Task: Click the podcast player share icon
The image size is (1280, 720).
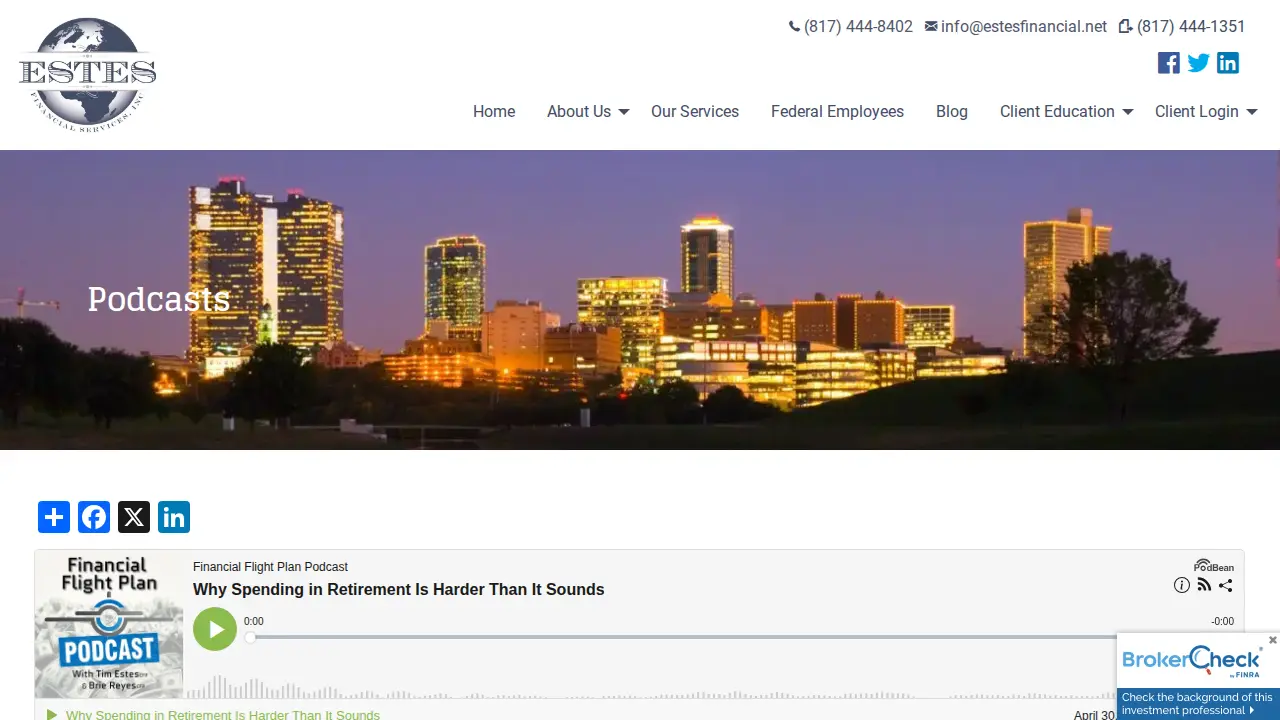Action: (x=1225, y=586)
